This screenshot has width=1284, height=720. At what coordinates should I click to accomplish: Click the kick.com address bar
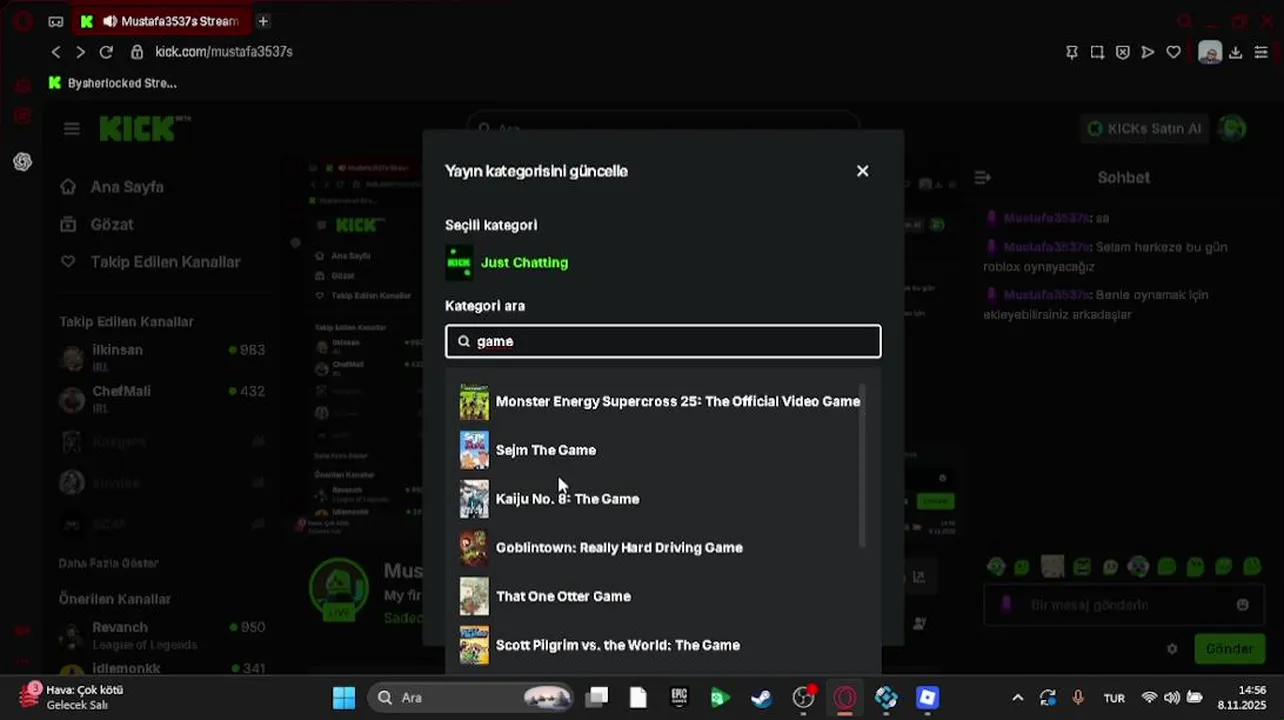224,52
